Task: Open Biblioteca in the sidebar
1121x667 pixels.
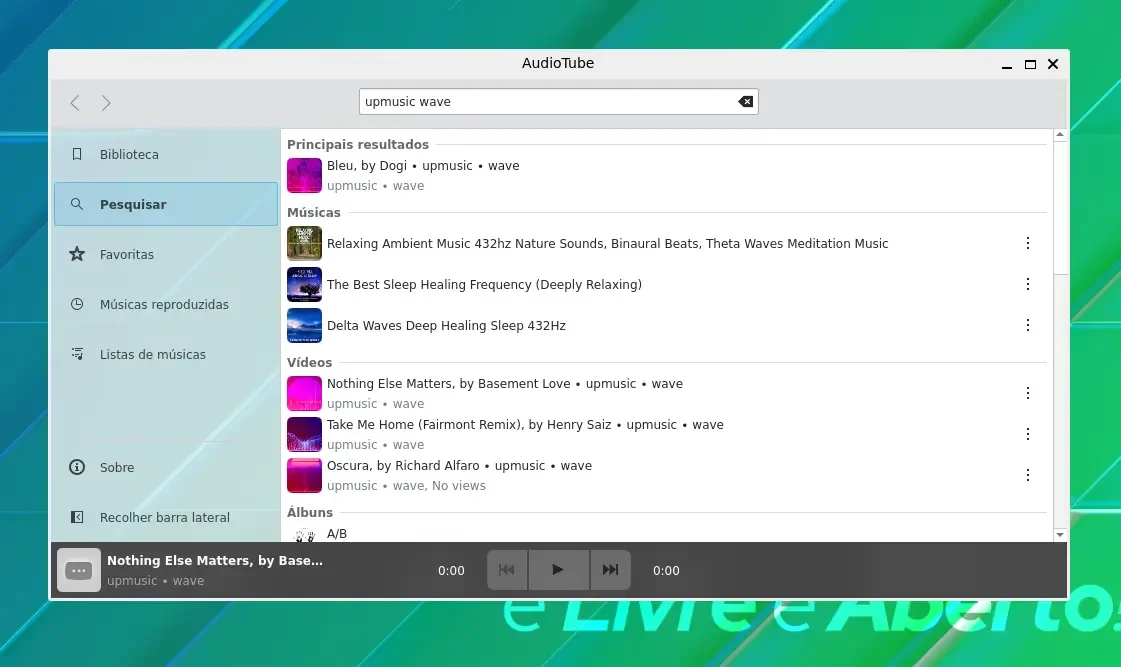Action: [x=166, y=154]
